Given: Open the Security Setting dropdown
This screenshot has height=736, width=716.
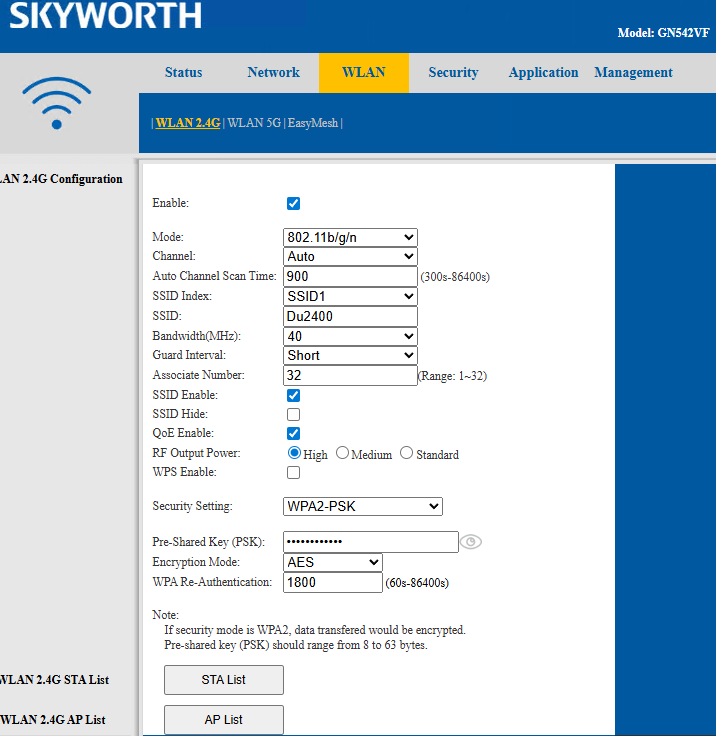Looking at the screenshot, I should coord(363,506).
